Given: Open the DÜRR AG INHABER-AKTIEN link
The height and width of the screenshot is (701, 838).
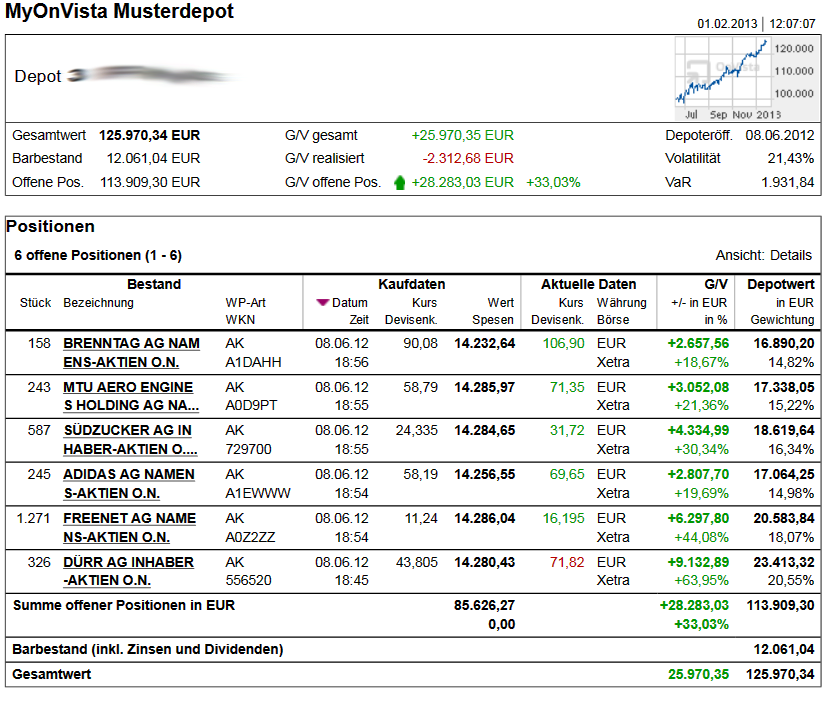Looking at the screenshot, I should [x=128, y=571].
